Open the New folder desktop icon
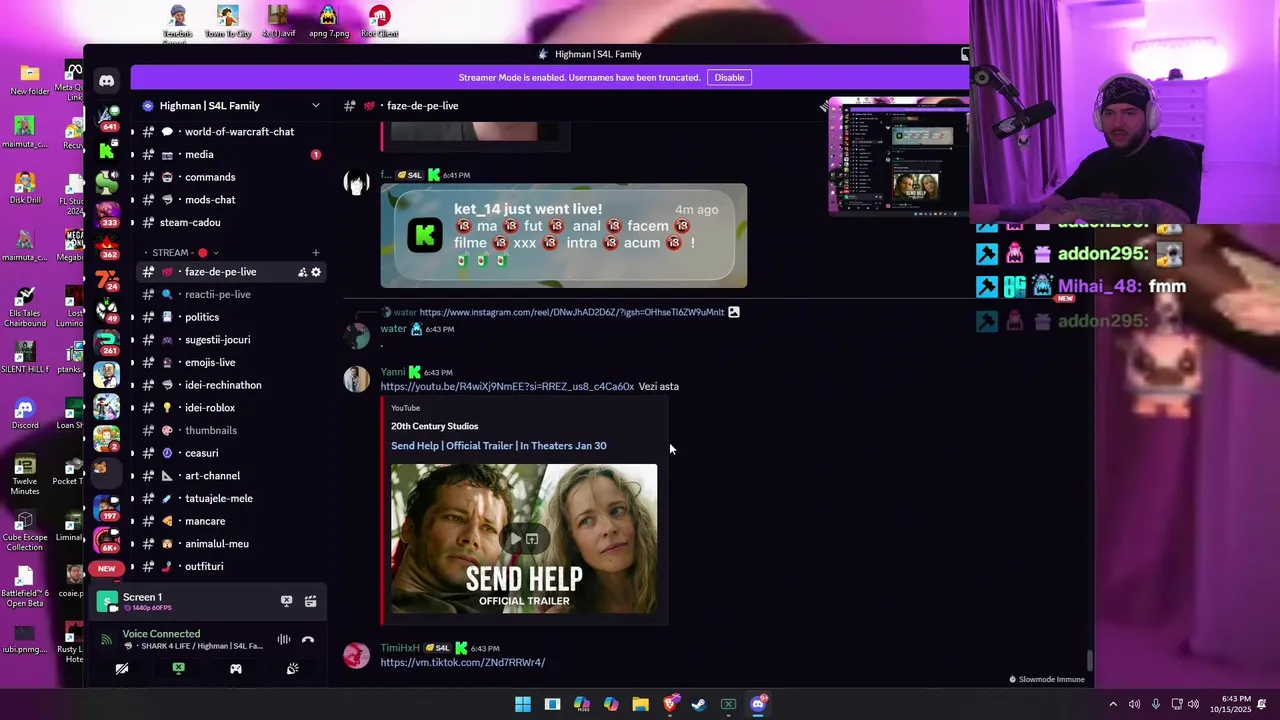 click(x=29, y=79)
